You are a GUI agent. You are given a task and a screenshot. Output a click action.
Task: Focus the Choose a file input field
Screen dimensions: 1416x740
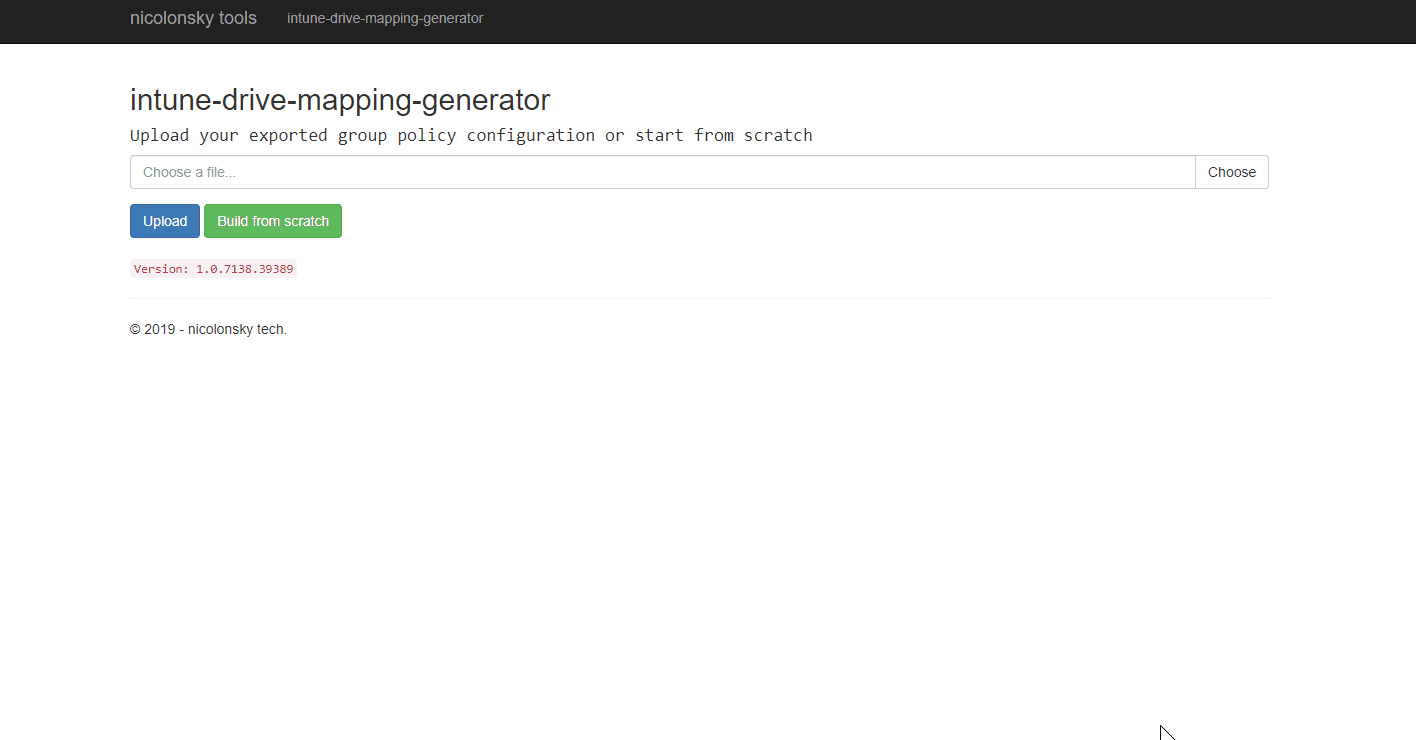tap(663, 172)
